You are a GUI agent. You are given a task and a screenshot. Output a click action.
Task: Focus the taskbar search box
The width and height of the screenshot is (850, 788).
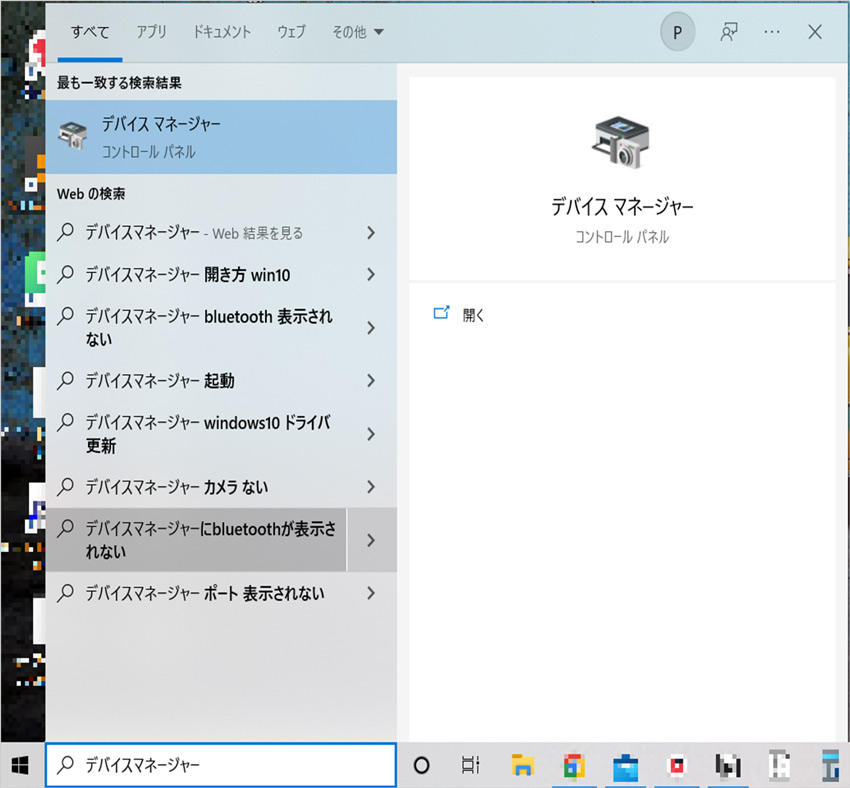[221, 765]
